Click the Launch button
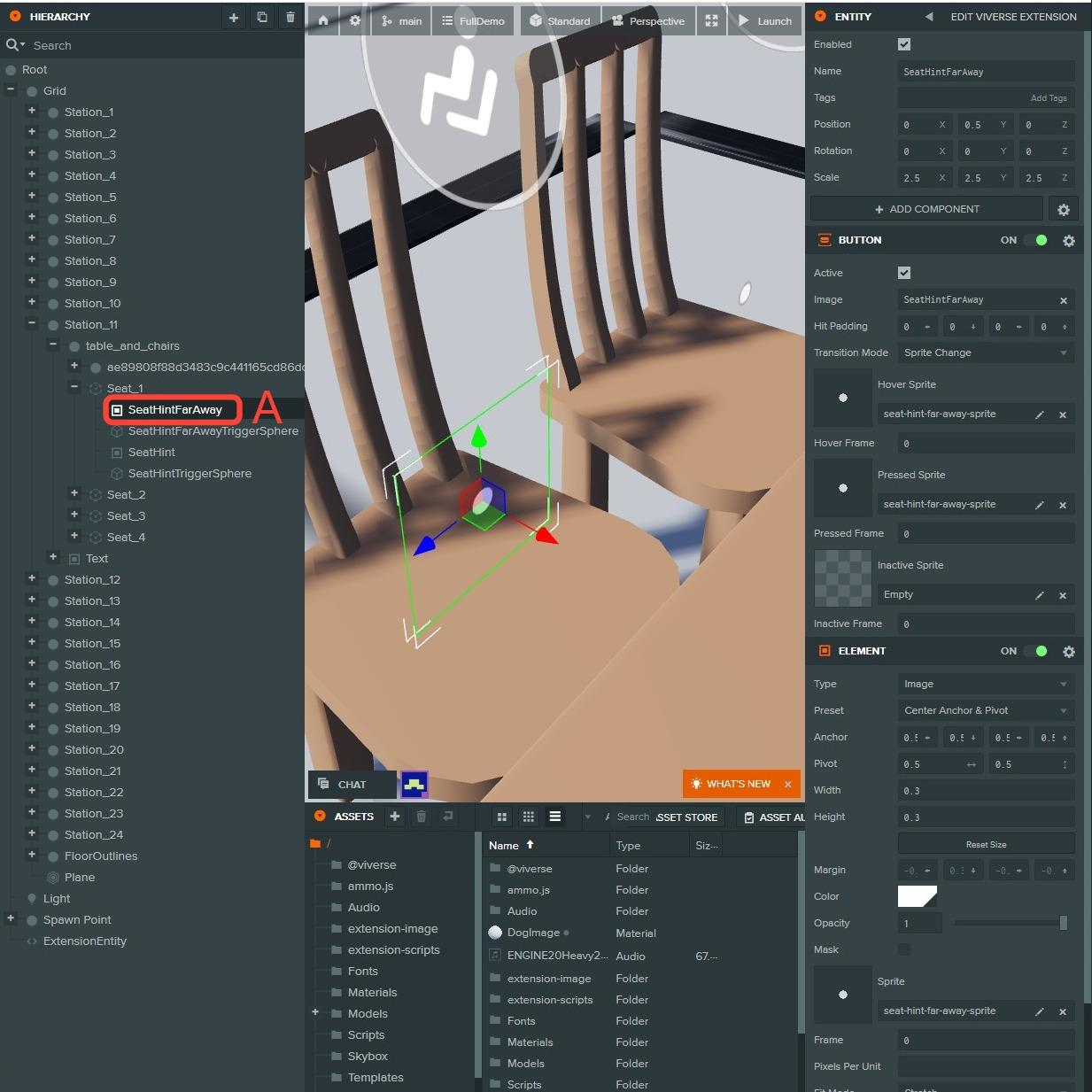This screenshot has height=1092, width=1092. (x=765, y=20)
